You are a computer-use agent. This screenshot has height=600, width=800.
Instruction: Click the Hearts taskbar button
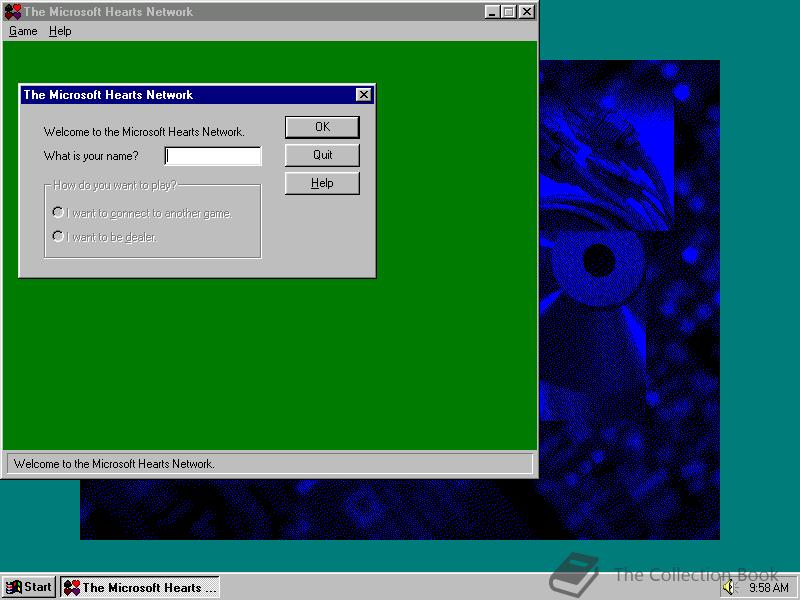pos(140,587)
